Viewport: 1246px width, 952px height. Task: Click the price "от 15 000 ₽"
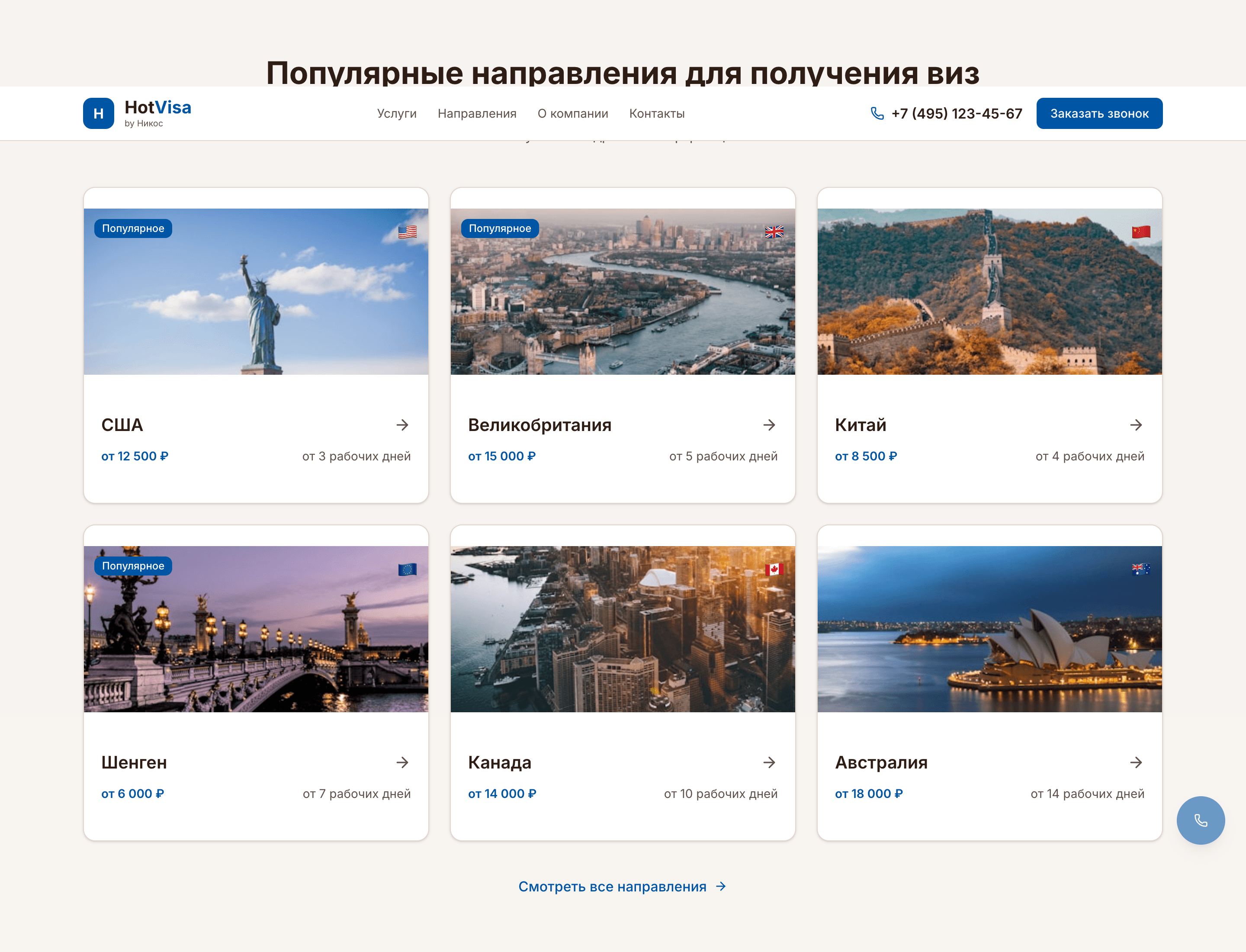tap(501, 456)
